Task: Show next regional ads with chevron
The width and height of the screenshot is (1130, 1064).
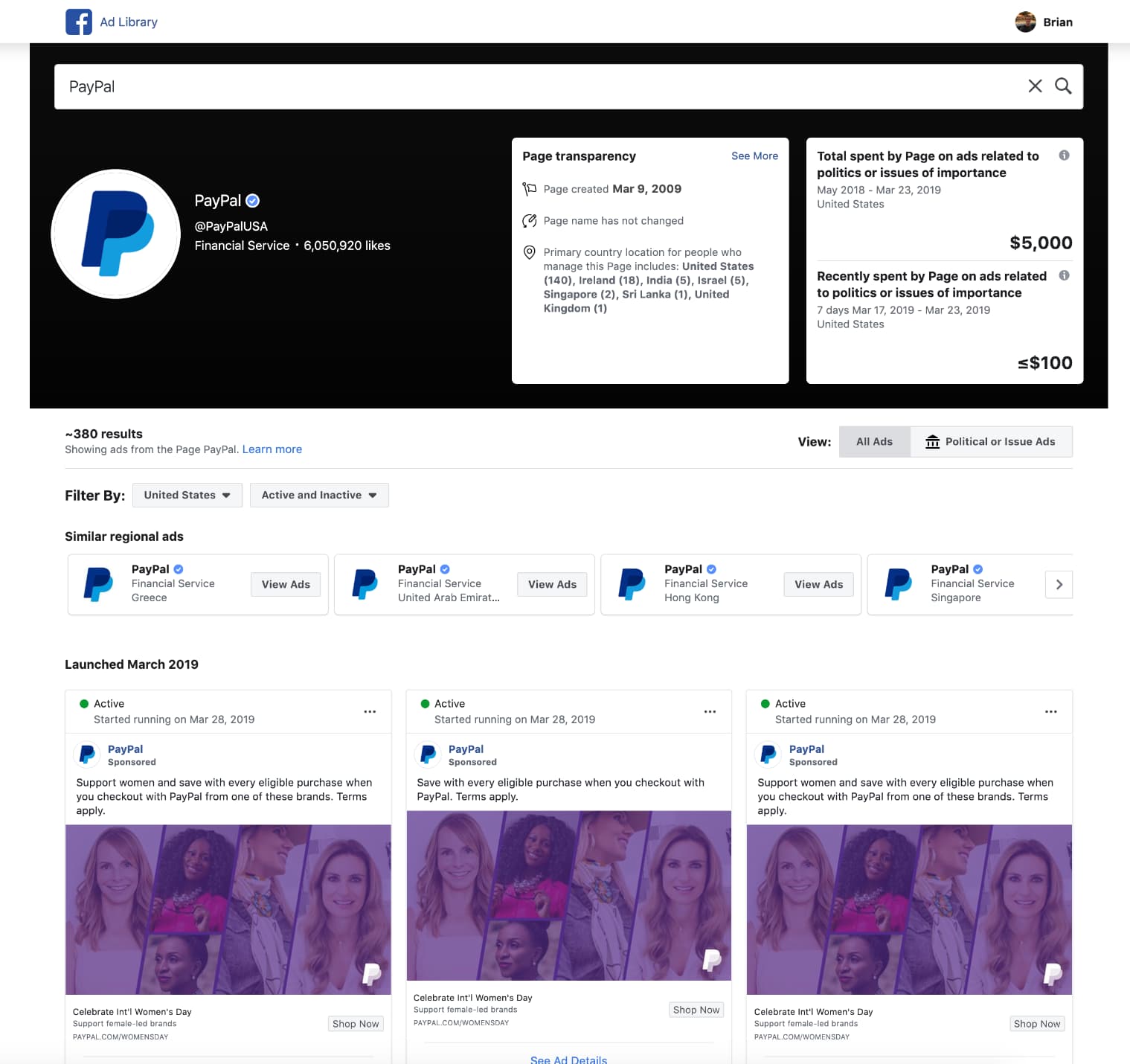Action: (x=1059, y=585)
